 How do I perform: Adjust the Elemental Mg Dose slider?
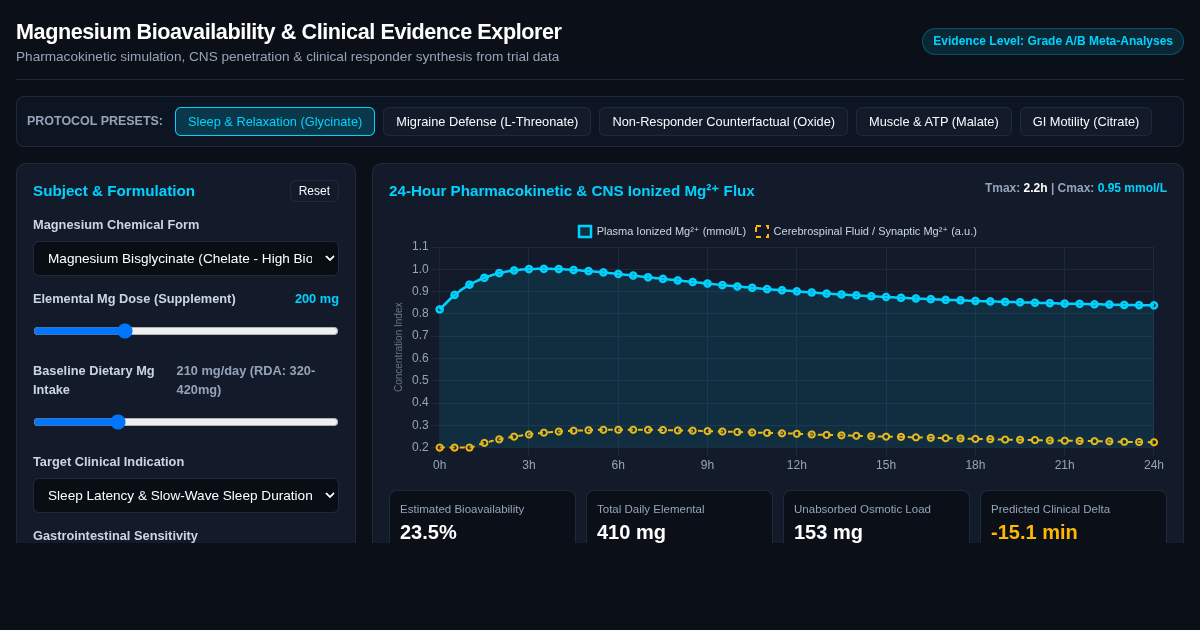coord(186,331)
